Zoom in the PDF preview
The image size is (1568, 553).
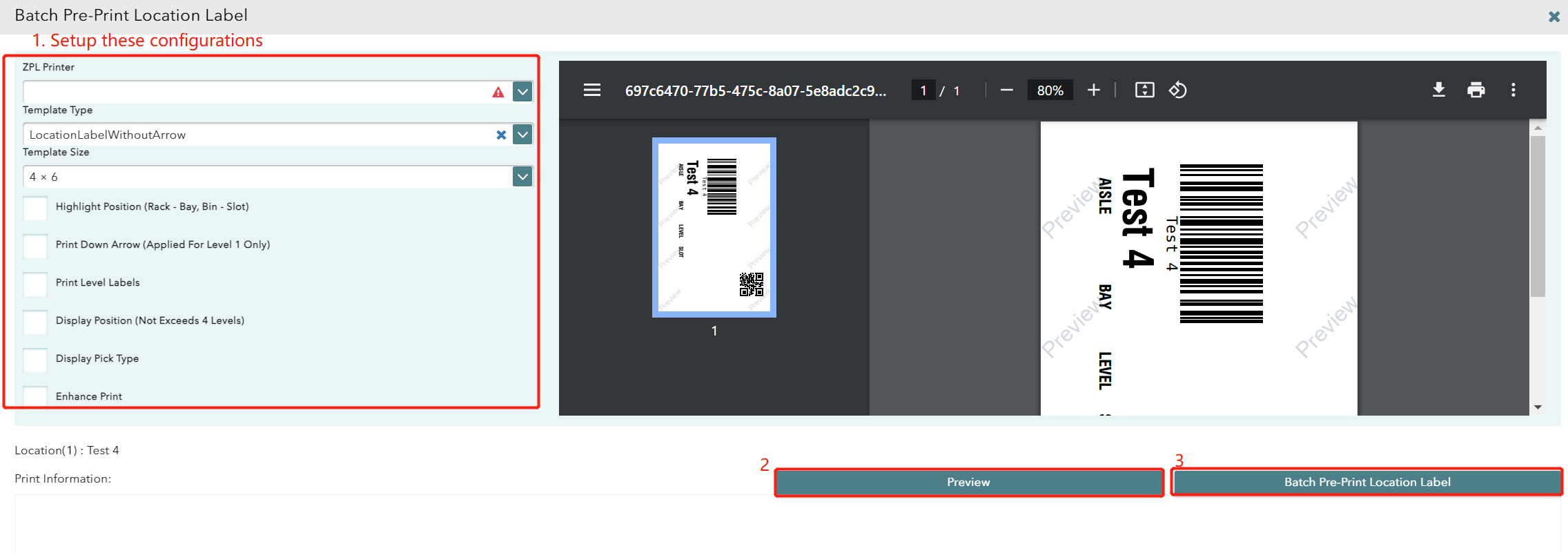click(1093, 90)
